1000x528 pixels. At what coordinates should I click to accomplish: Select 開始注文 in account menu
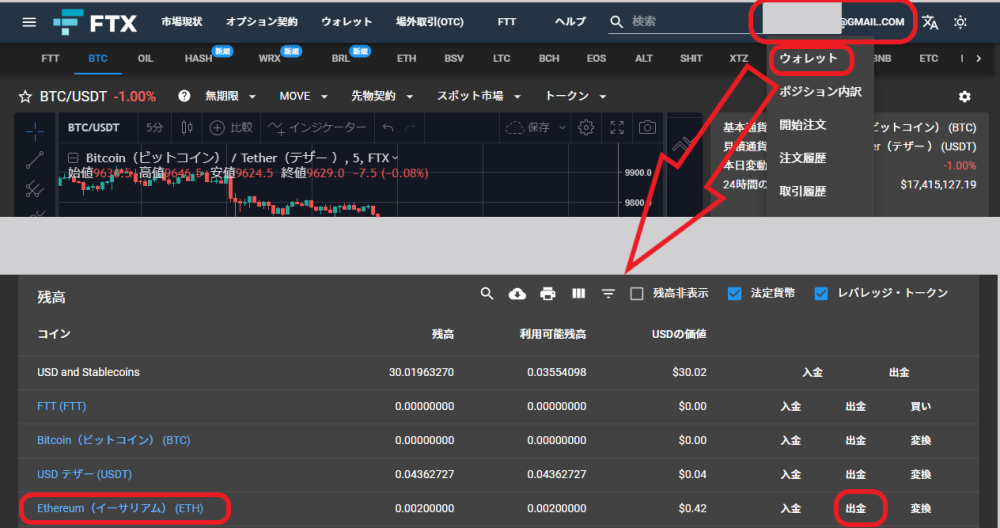tap(802, 125)
